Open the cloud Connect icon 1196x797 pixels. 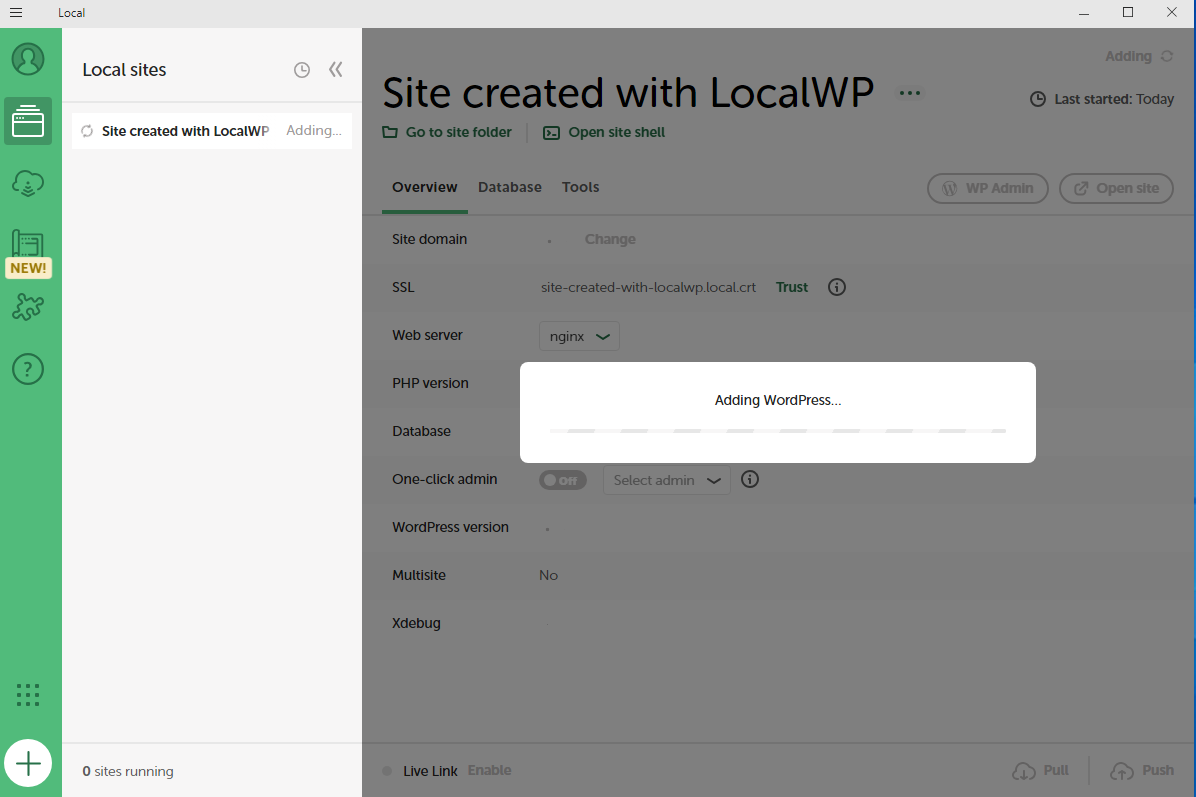pos(28,183)
